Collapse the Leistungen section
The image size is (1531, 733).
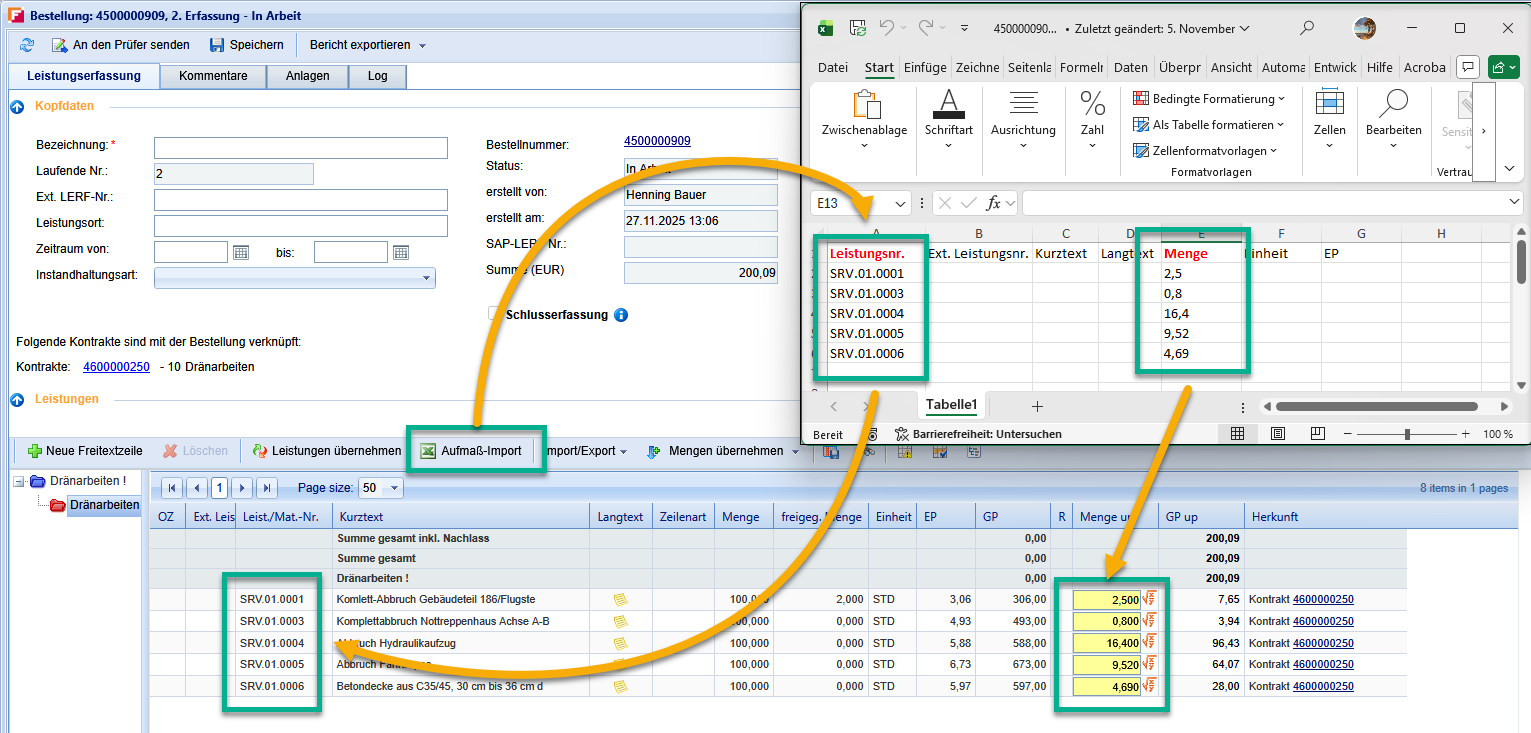click(x=17, y=400)
